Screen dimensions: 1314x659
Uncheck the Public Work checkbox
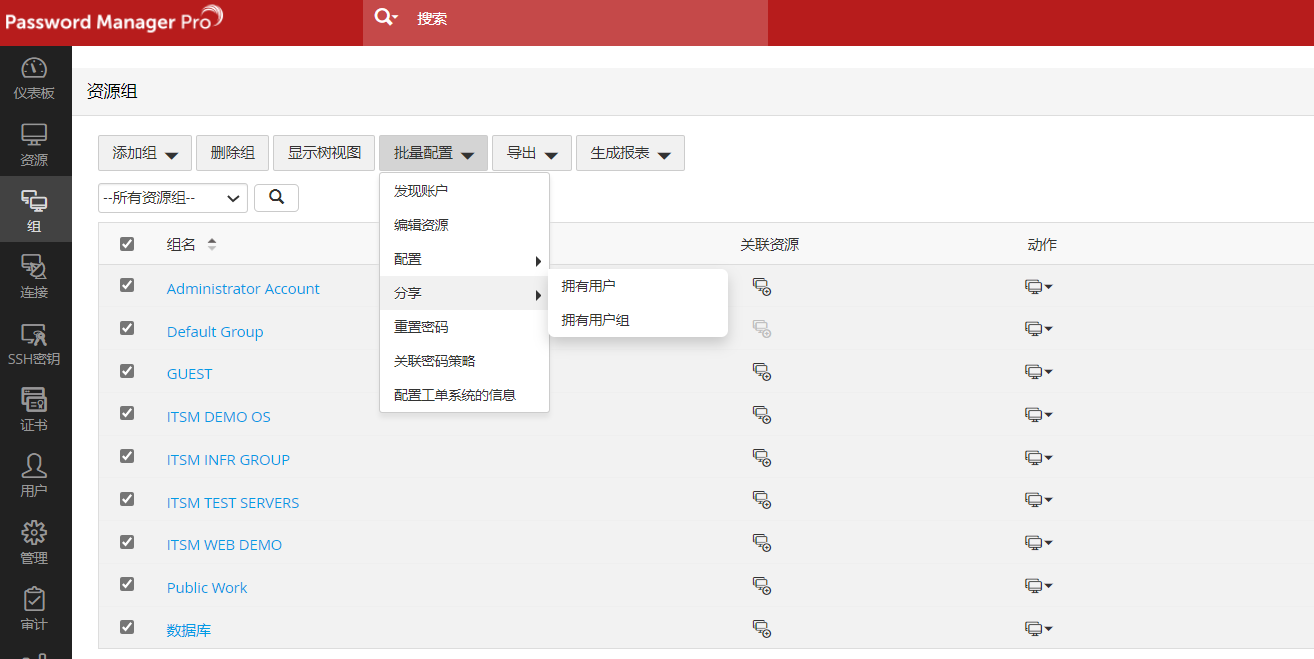click(127, 584)
